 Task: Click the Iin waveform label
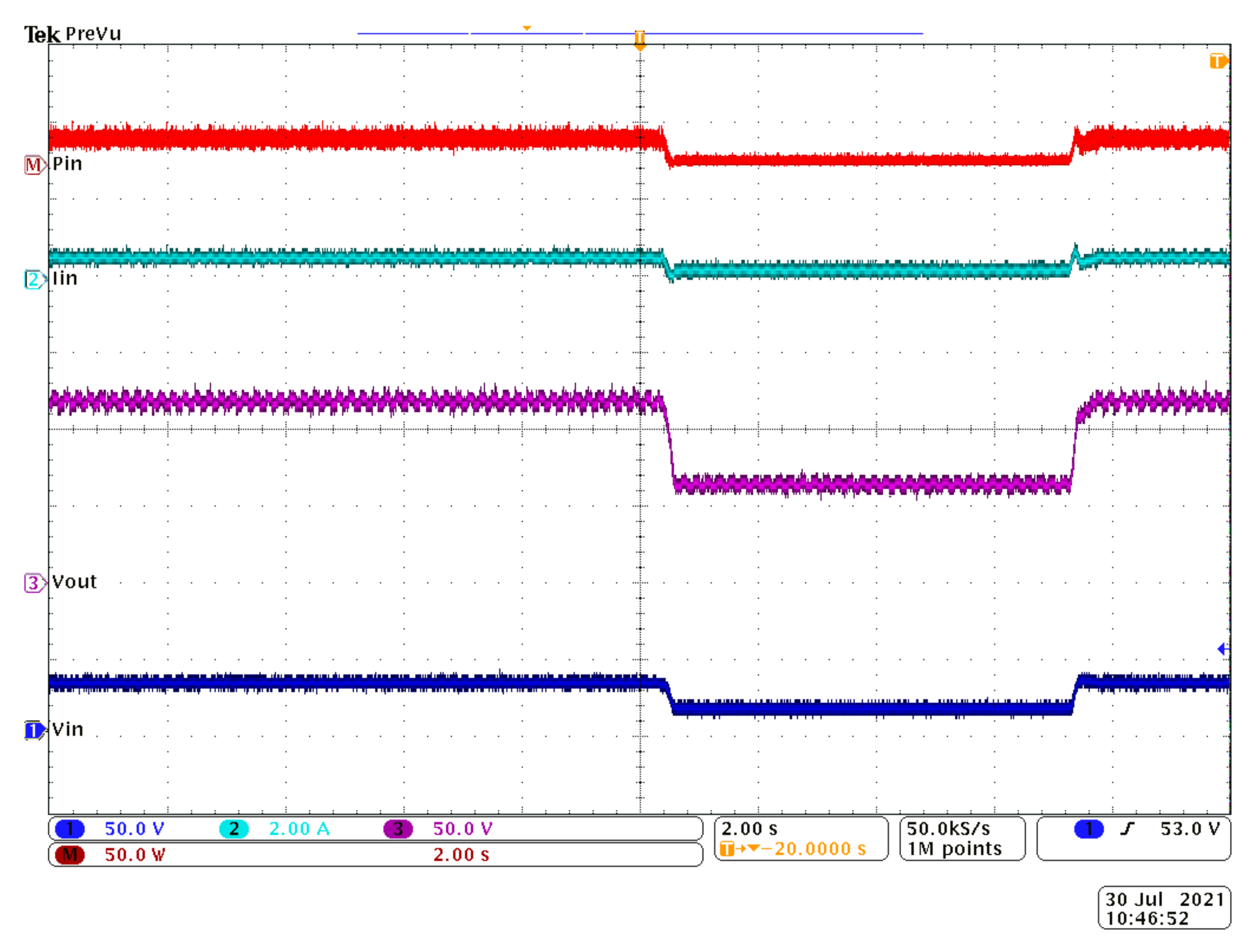(x=65, y=278)
